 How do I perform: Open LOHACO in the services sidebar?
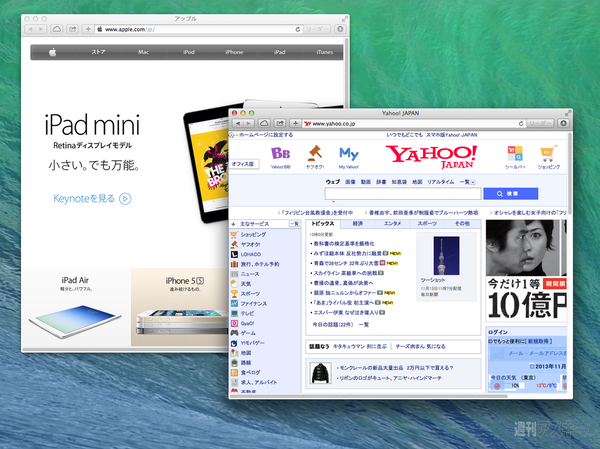[x=251, y=254]
